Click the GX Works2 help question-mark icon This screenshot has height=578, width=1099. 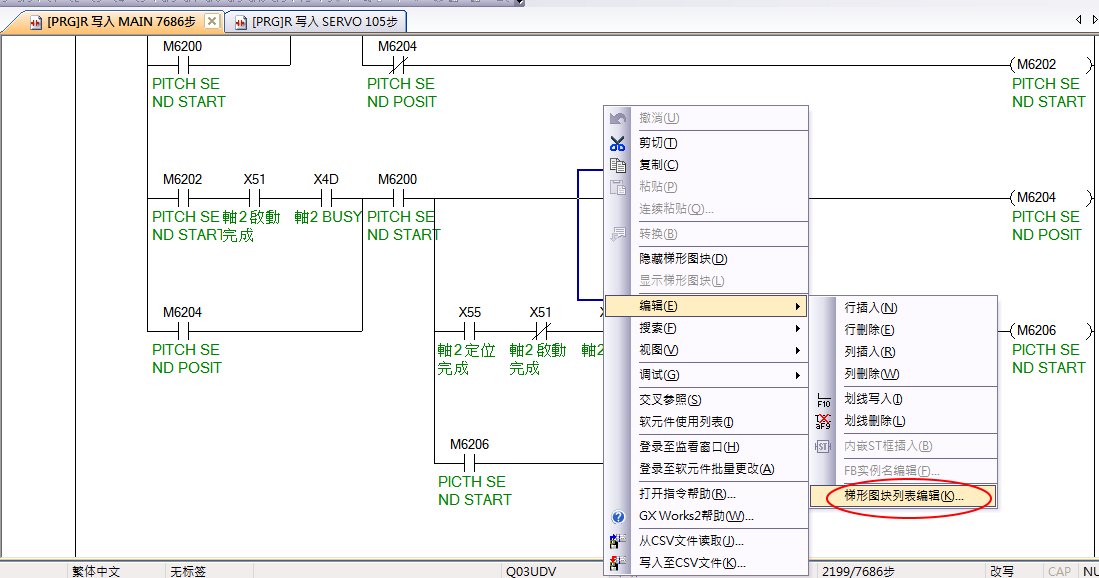pyautogui.click(x=618, y=517)
